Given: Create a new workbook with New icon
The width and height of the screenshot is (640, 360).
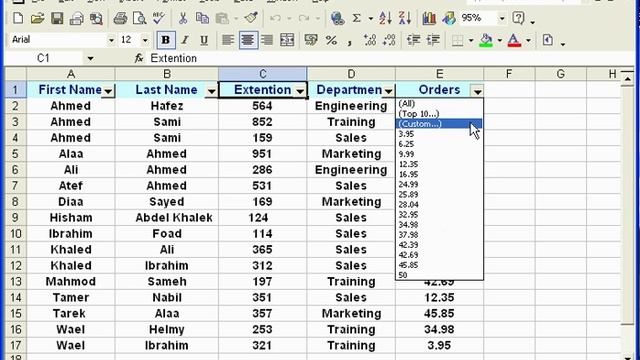Looking at the screenshot, I should point(18,18).
